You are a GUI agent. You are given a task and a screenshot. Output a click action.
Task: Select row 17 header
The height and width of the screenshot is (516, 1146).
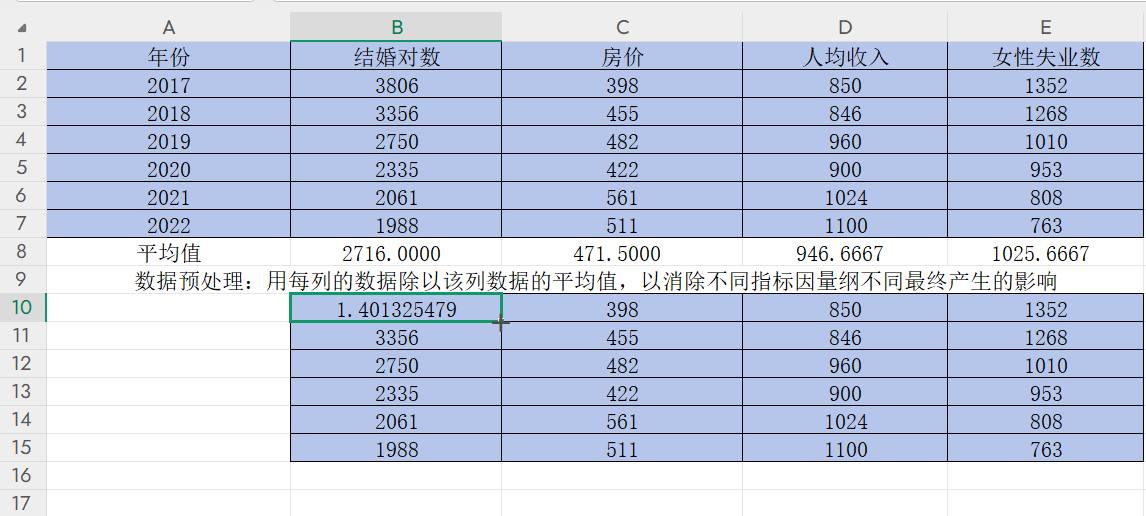pos(23,503)
